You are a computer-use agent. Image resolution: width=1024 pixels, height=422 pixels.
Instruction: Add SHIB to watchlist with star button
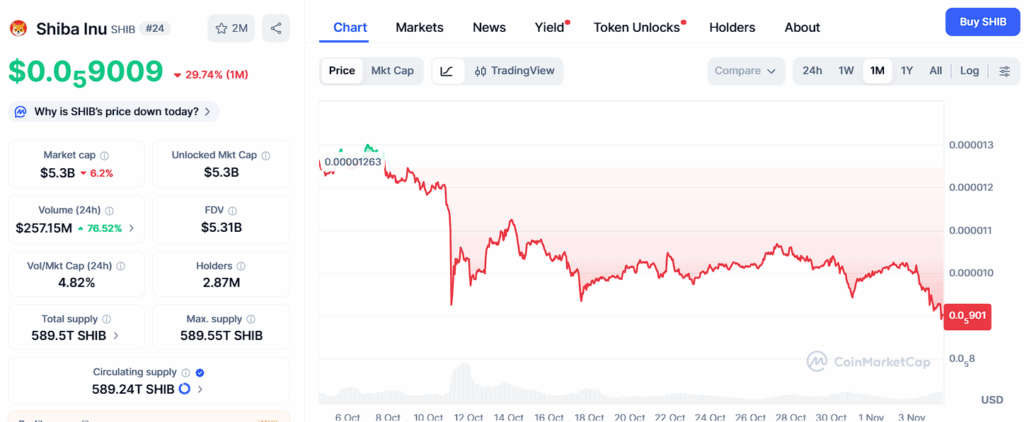pyautogui.click(x=231, y=28)
